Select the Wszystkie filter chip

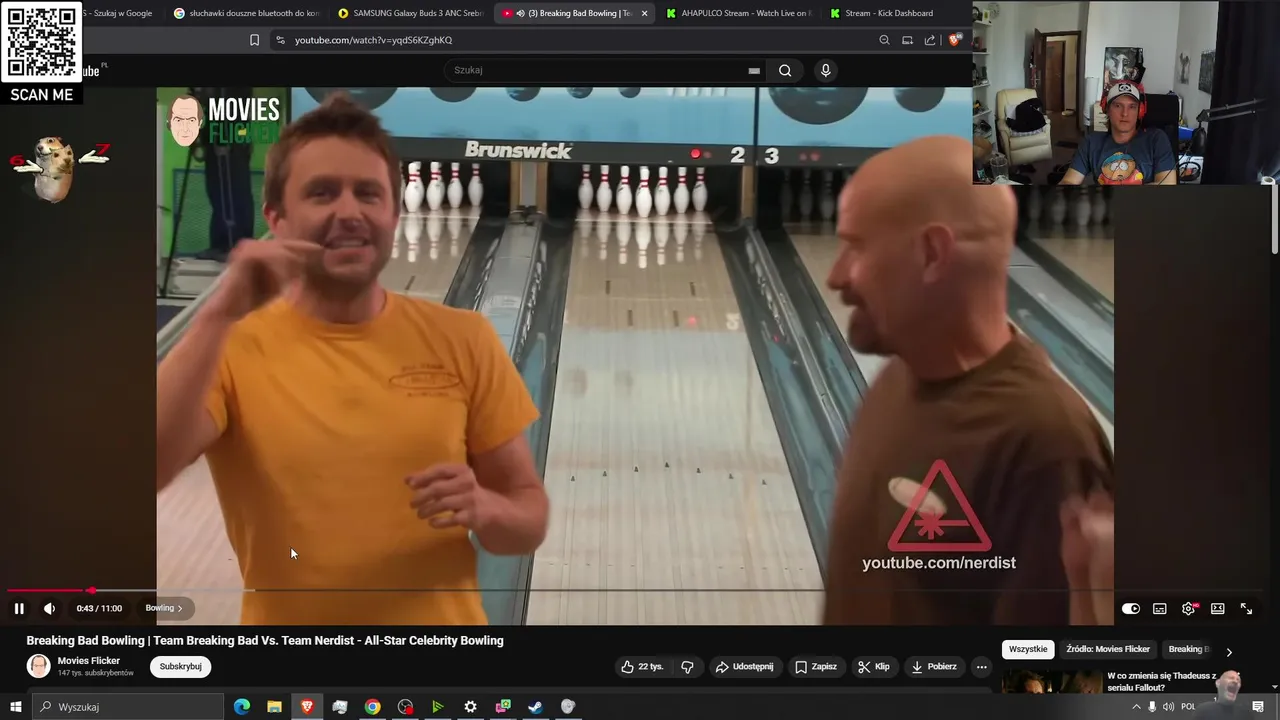1028,649
